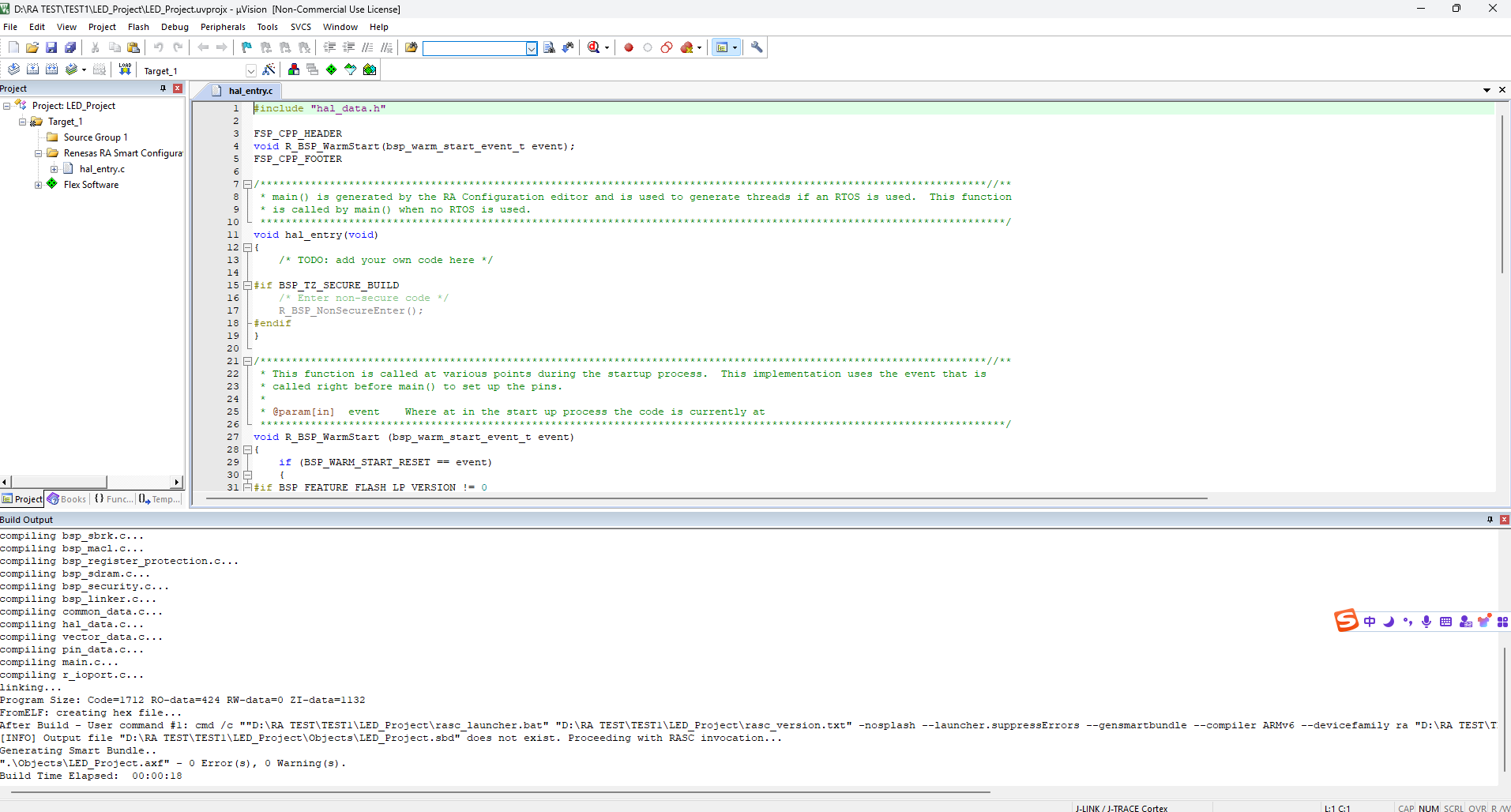The image size is (1511, 812).
Task: Indent selected lines with toolbar icon
Action: coord(329,47)
